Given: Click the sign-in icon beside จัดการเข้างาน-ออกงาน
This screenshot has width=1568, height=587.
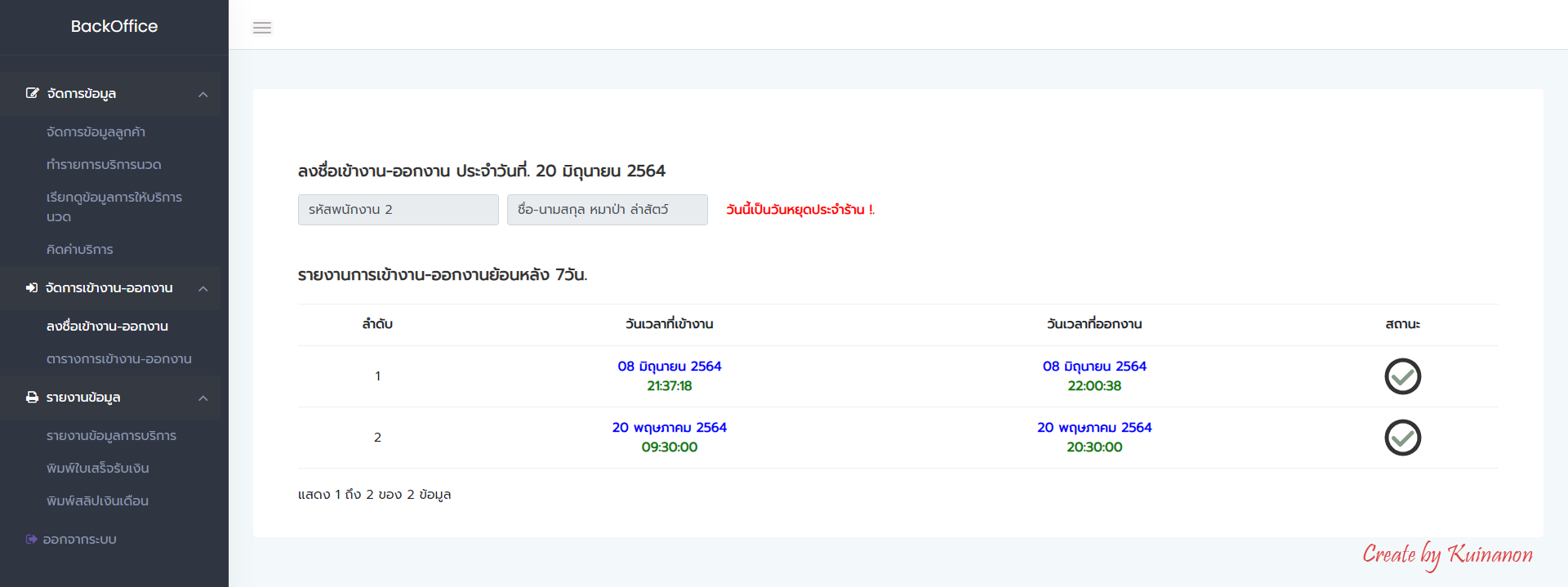Looking at the screenshot, I should tap(32, 288).
